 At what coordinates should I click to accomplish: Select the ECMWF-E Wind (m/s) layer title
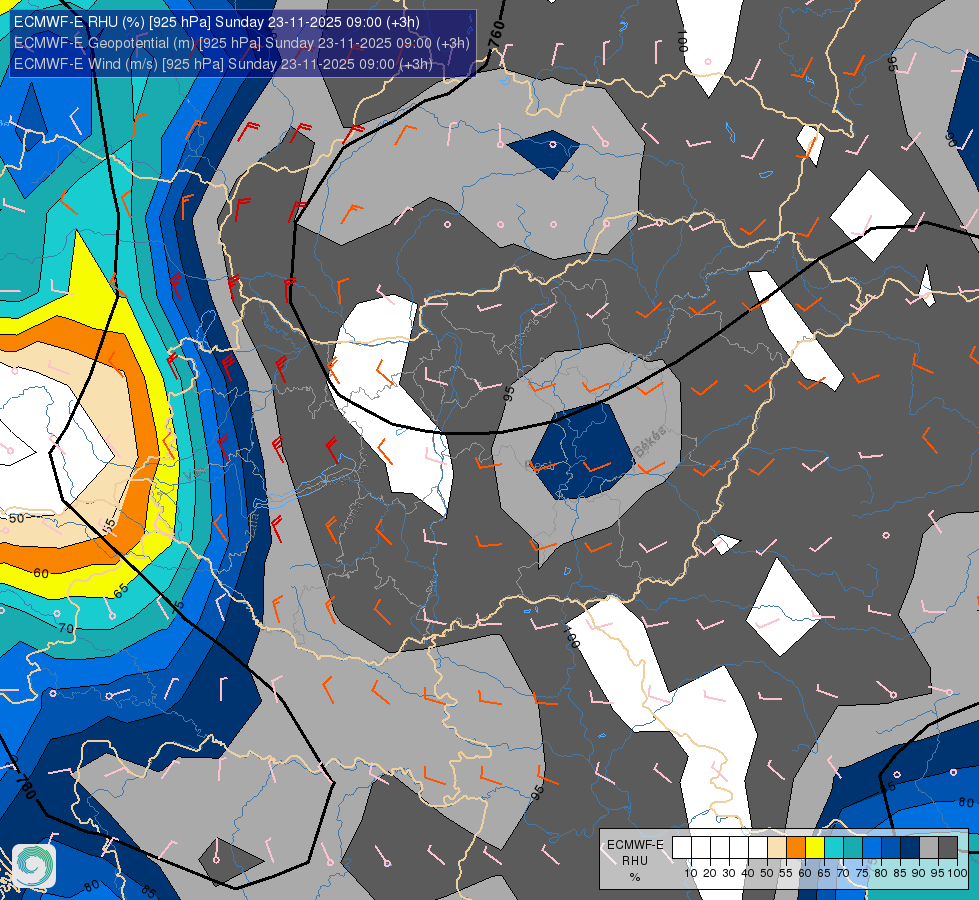click(x=223, y=64)
